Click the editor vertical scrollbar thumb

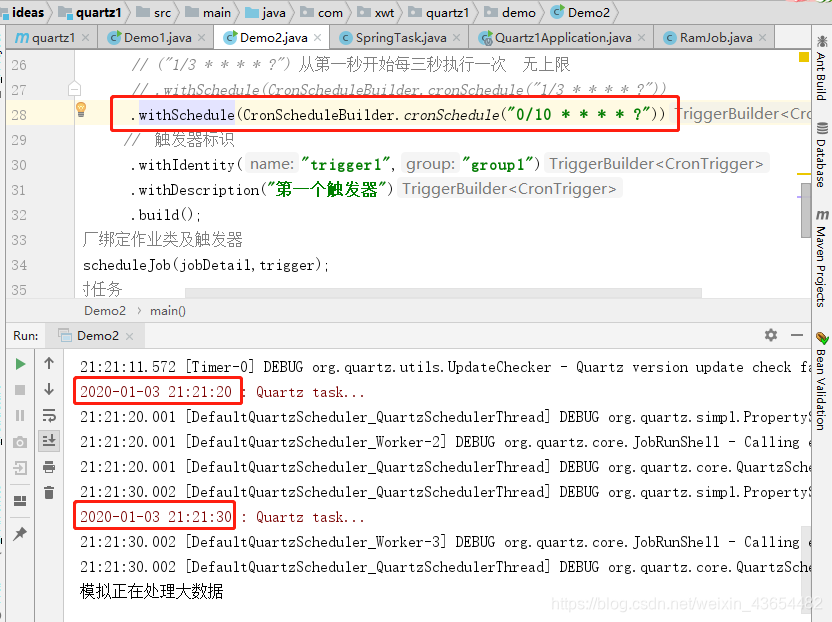pos(805,210)
